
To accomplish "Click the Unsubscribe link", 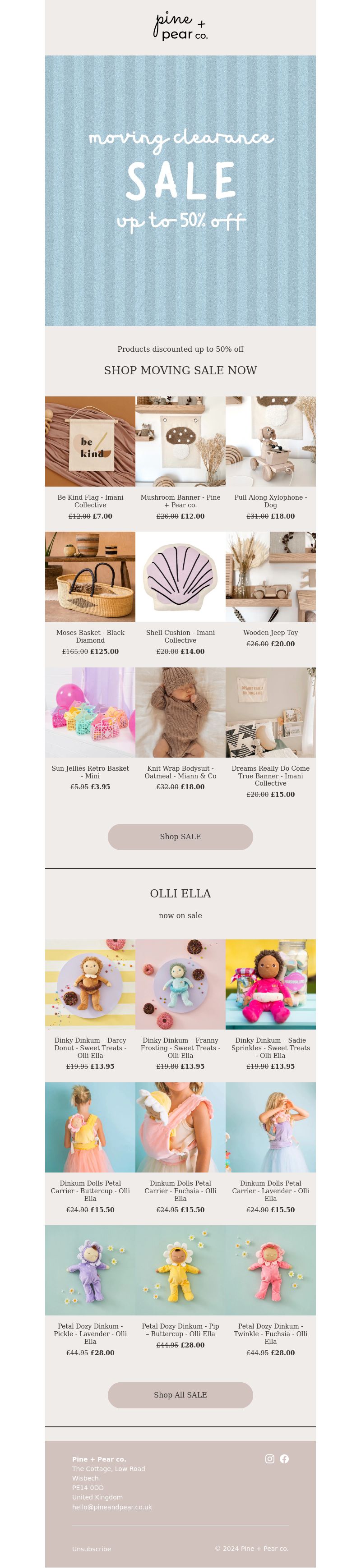I will 91,1549.
